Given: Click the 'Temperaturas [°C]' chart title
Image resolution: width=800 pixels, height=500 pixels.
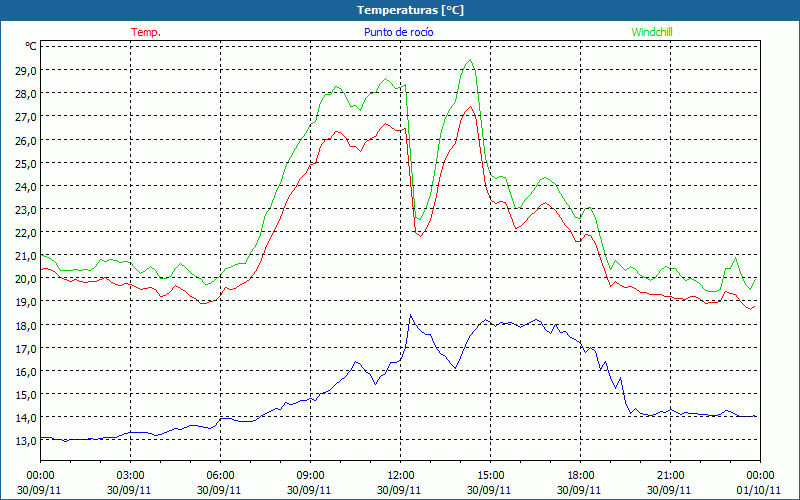Looking at the screenshot, I should click(410, 10).
